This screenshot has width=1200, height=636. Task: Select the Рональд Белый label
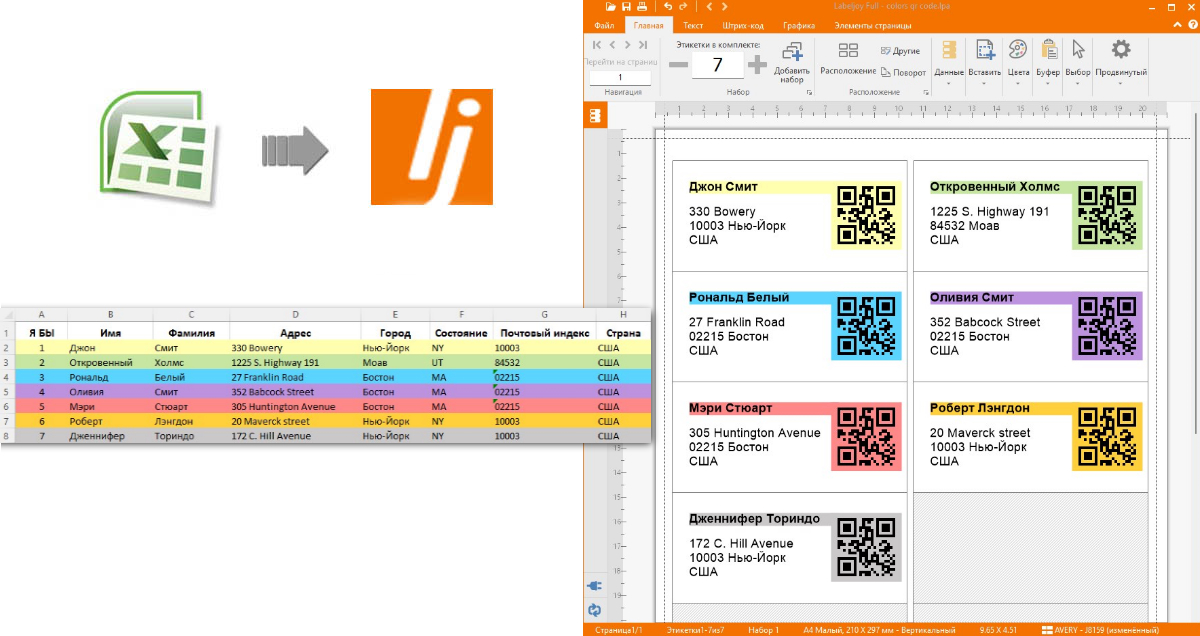(x=790, y=326)
